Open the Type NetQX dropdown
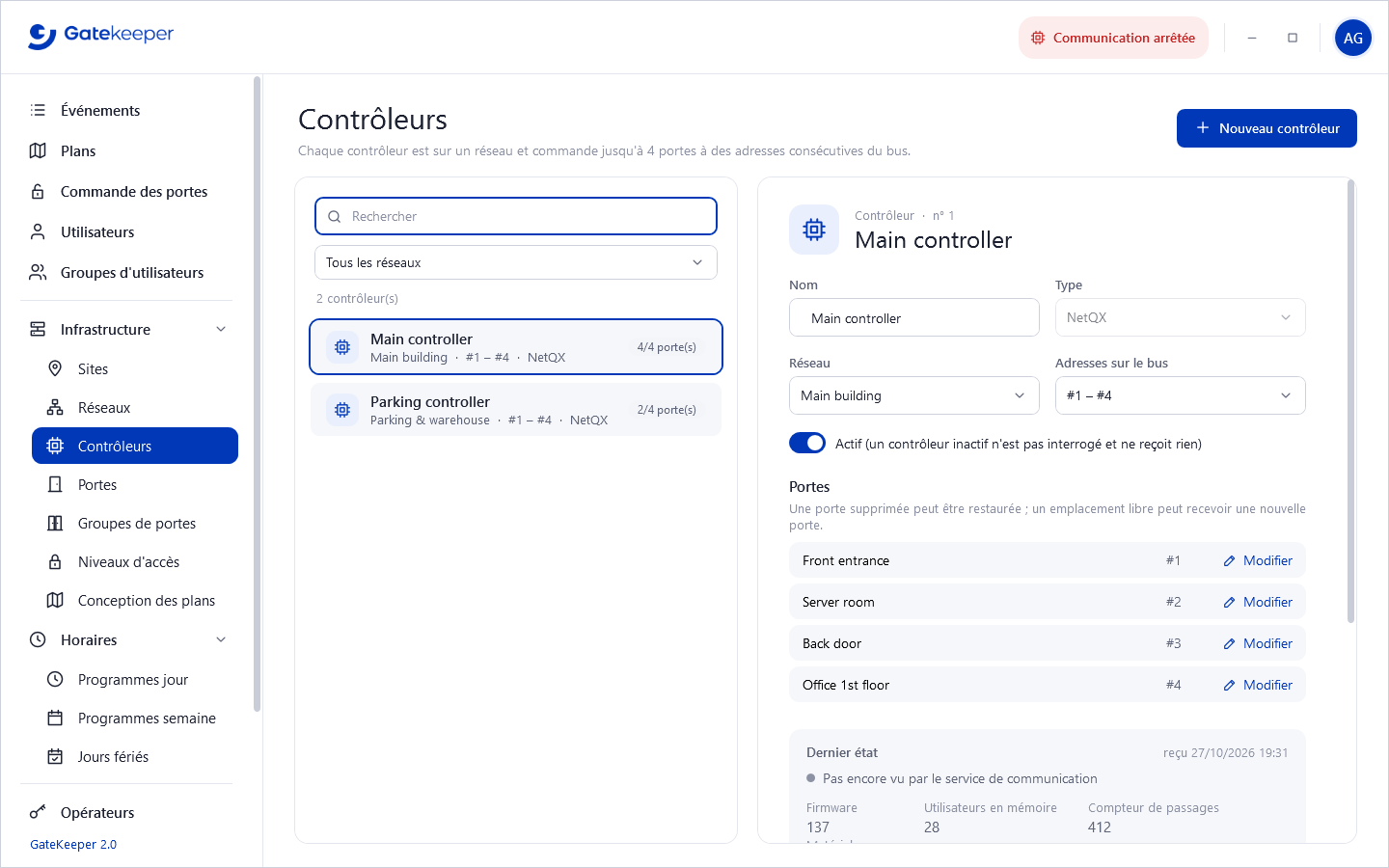Image resolution: width=1389 pixels, height=868 pixels. 1181,317
